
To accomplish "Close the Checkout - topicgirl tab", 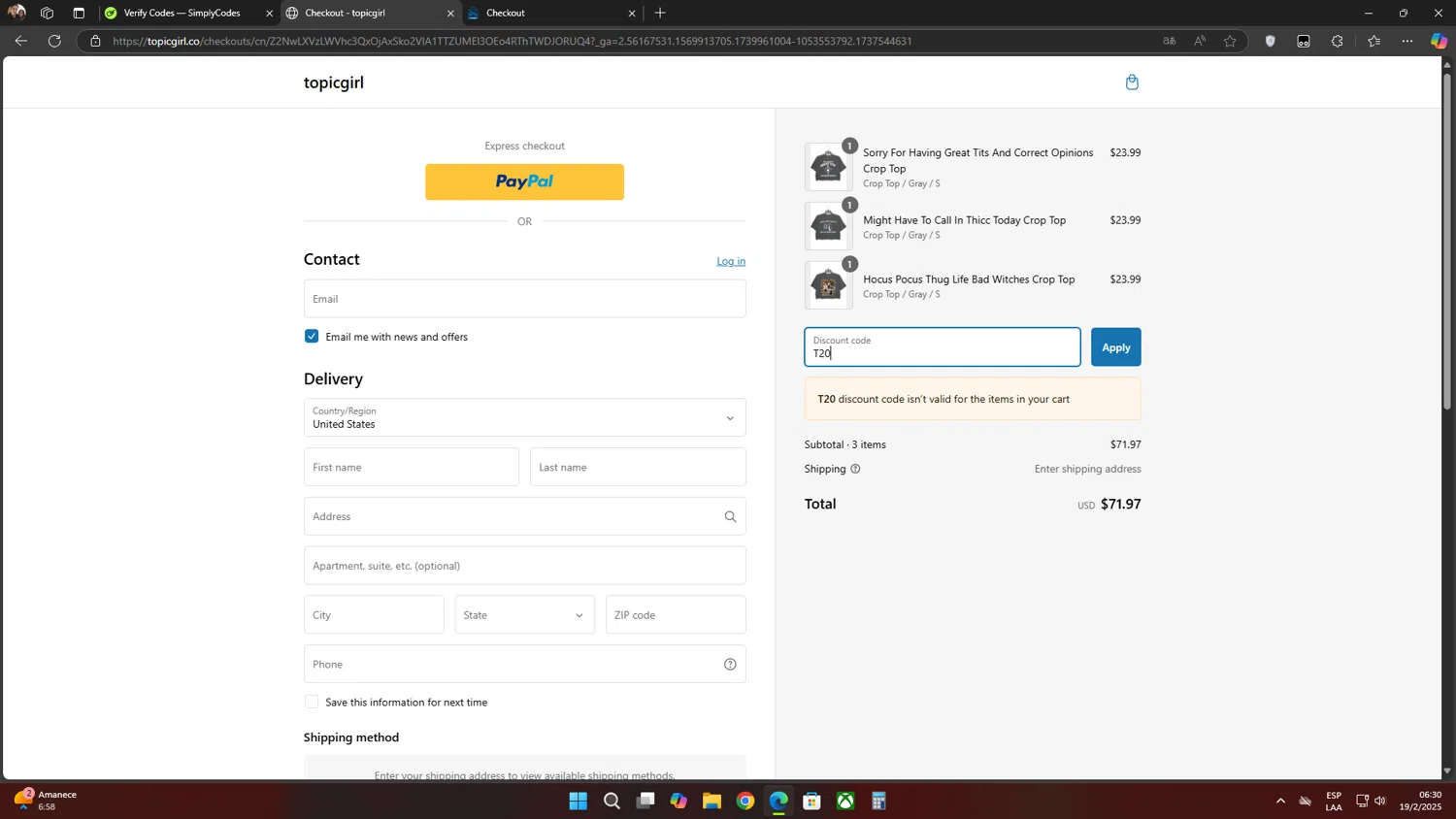I will point(450,14).
